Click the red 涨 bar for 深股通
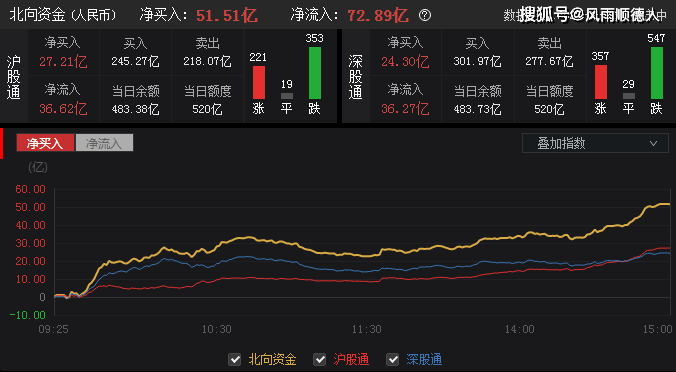 point(601,82)
